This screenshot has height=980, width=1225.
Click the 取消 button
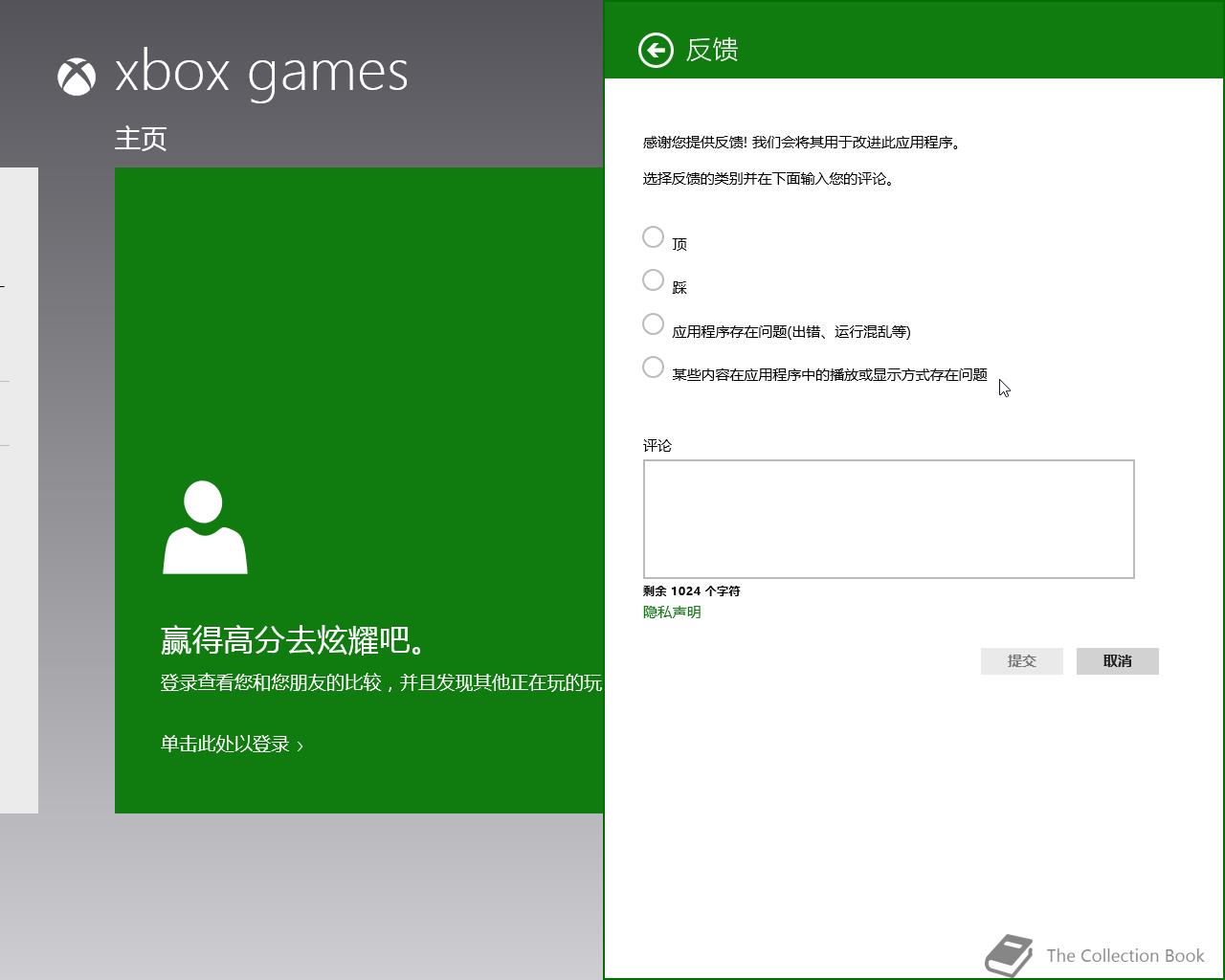coord(1117,661)
